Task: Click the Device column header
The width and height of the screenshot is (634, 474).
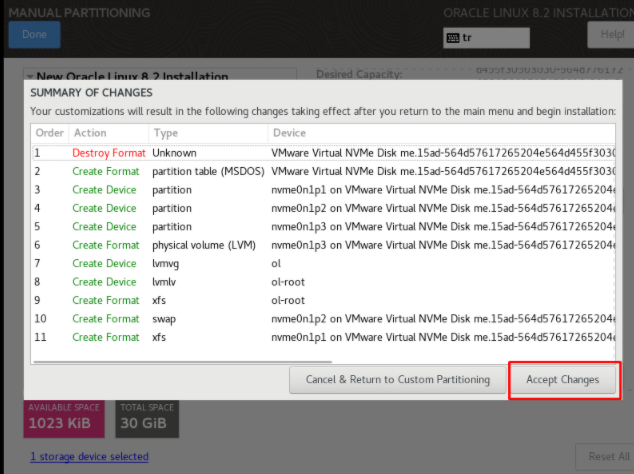Action: coord(442,133)
